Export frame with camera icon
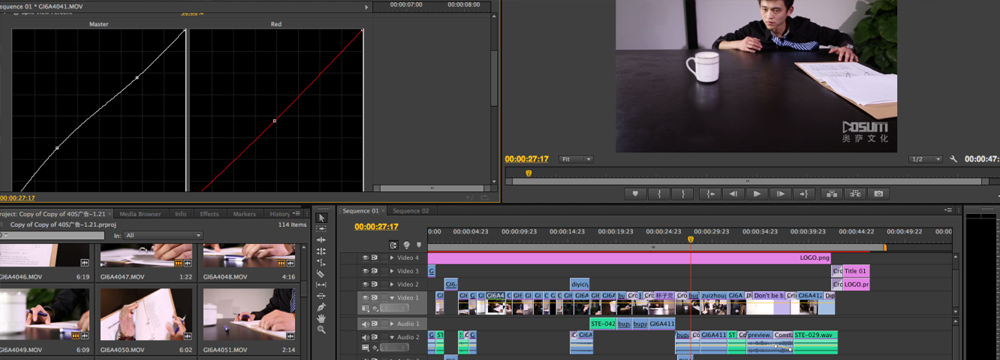 pyautogui.click(x=879, y=193)
